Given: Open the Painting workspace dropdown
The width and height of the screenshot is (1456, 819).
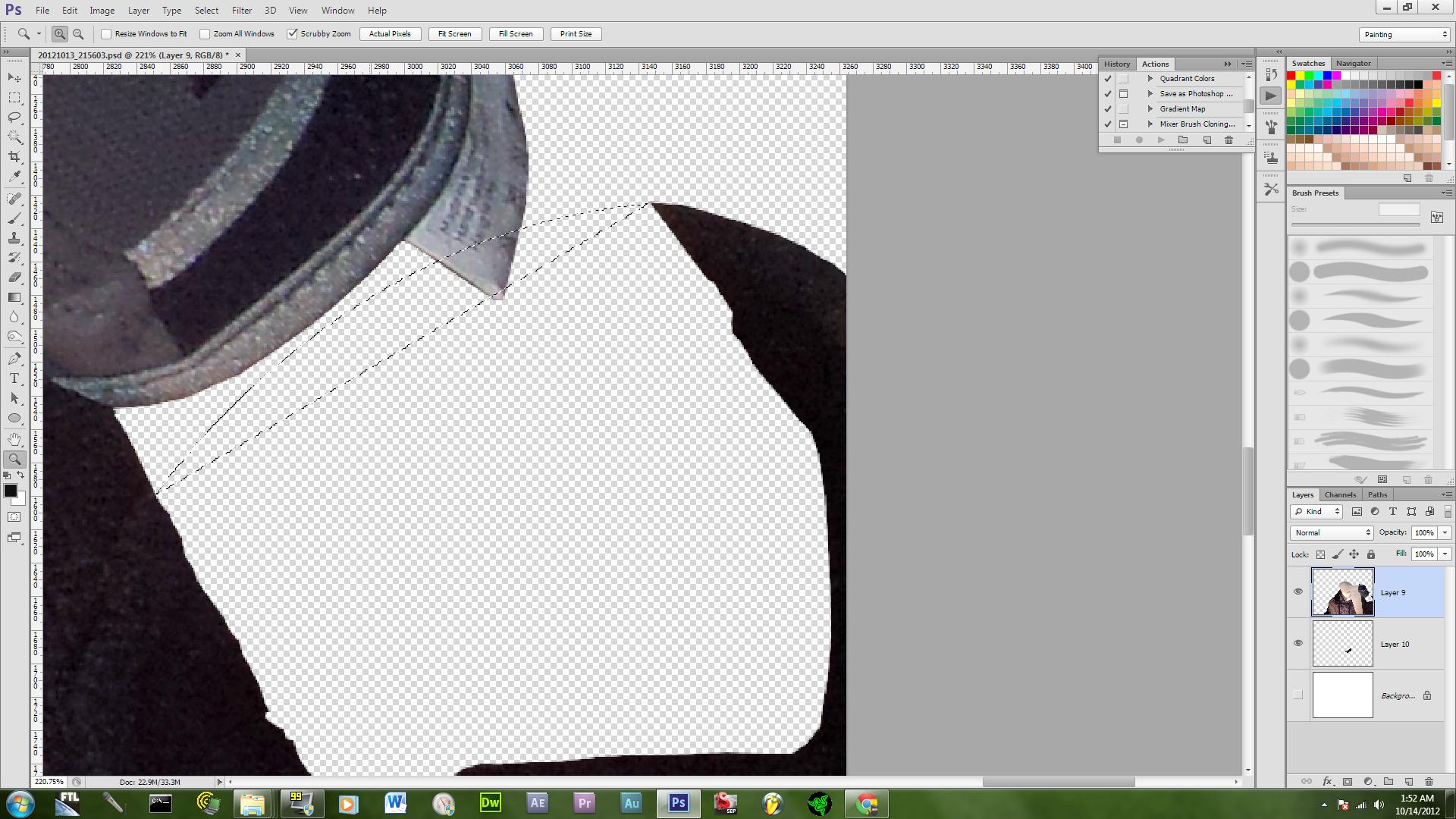Looking at the screenshot, I should 1405,35.
